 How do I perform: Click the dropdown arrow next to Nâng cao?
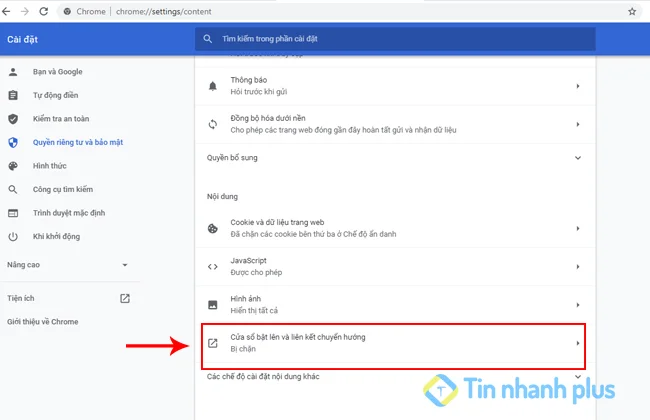[125, 265]
